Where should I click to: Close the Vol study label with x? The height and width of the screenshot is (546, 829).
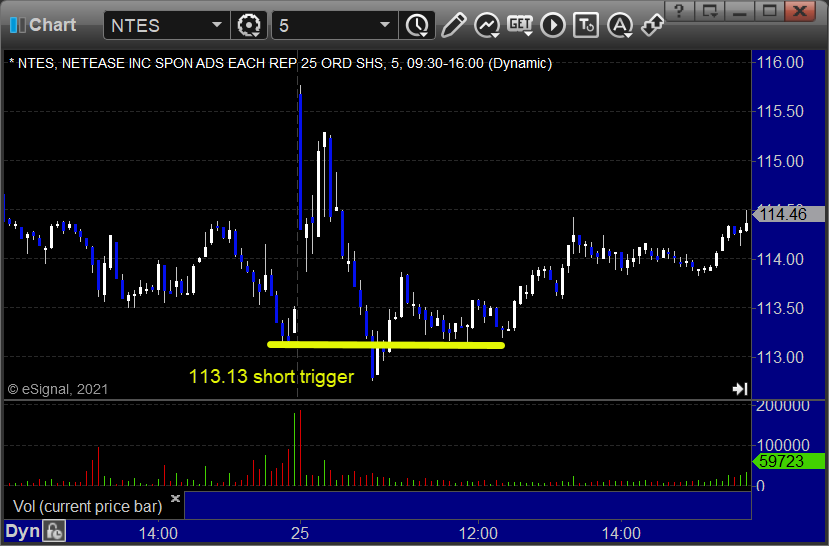pos(176,498)
